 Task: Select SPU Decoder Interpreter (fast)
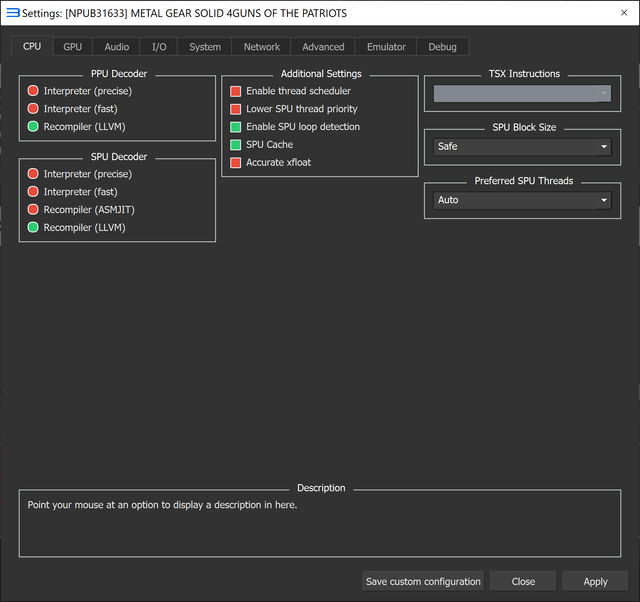pyautogui.click(x=72, y=192)
